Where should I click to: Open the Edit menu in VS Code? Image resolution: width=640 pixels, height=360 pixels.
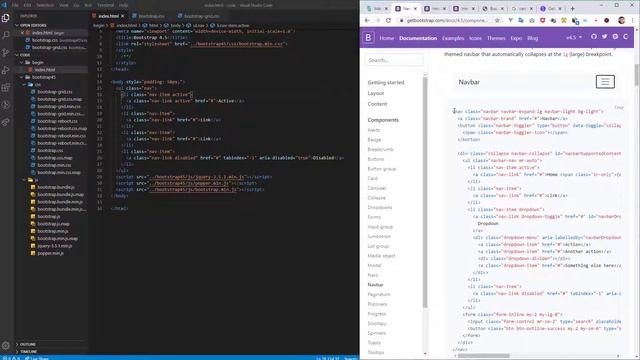[27, 5]
